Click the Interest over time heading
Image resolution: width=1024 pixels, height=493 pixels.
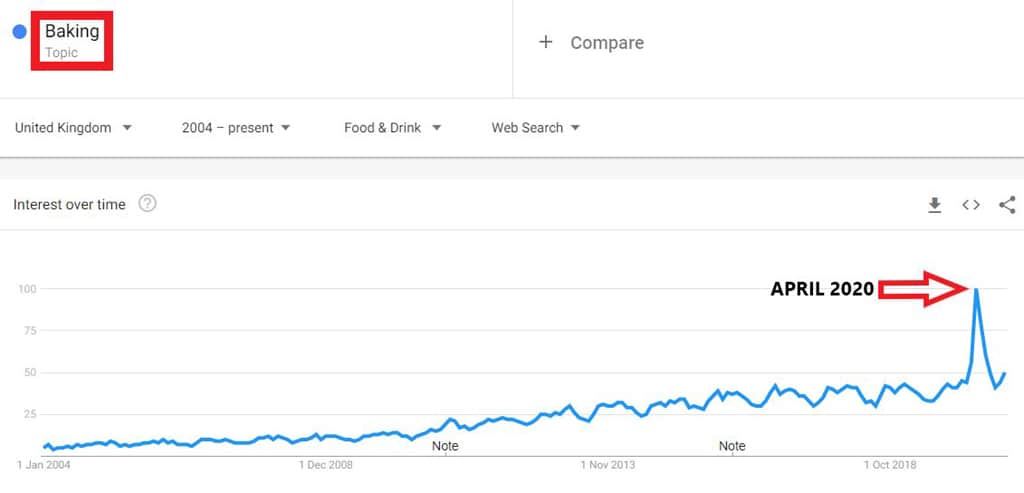(x=69, y=204)
